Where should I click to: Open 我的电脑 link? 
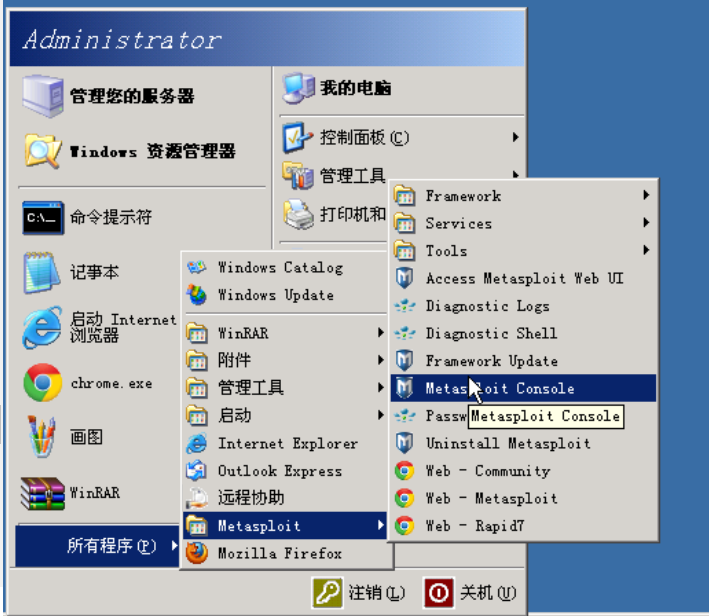355,88
